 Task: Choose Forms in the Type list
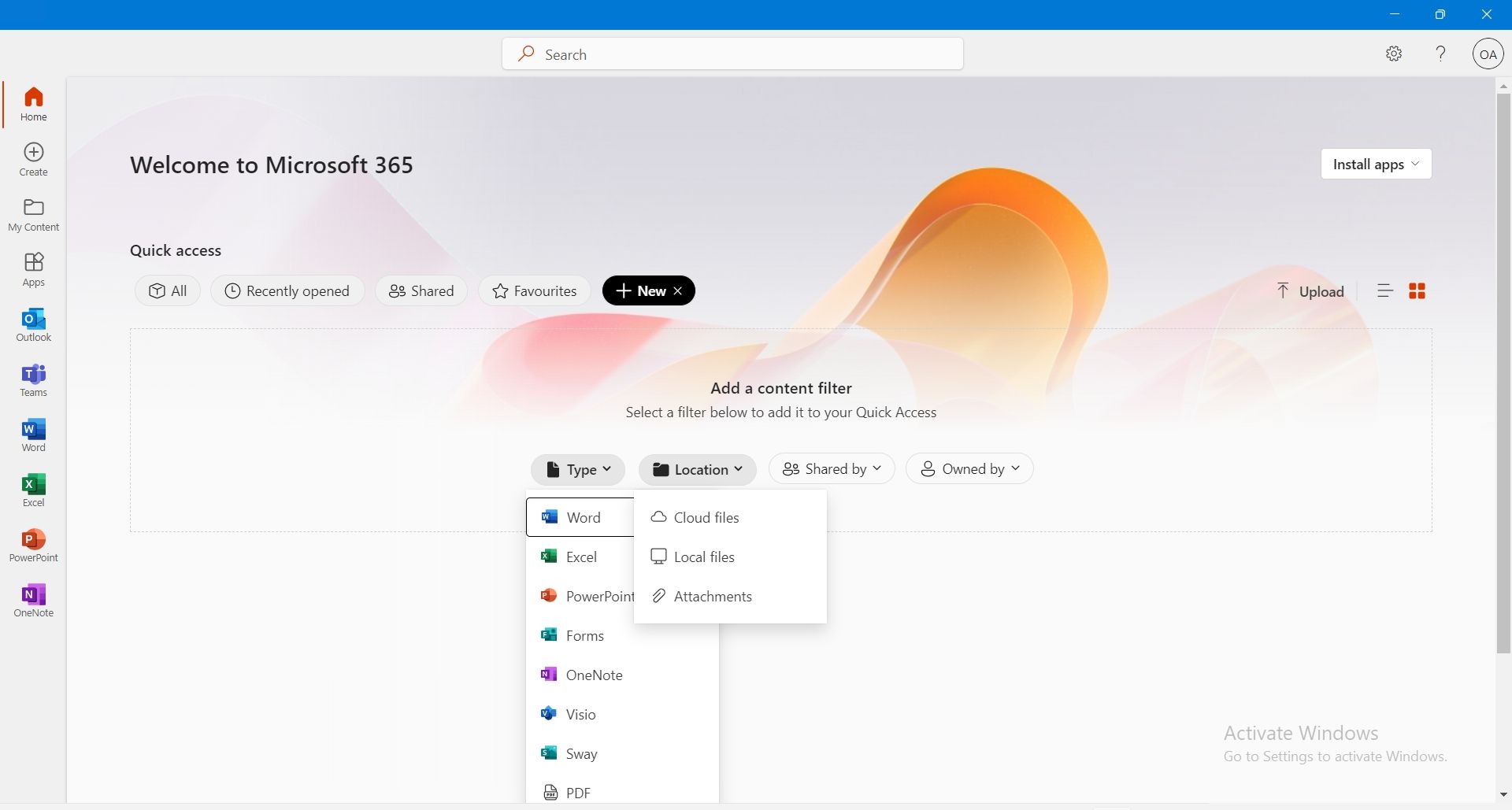[x=622, y=635]
